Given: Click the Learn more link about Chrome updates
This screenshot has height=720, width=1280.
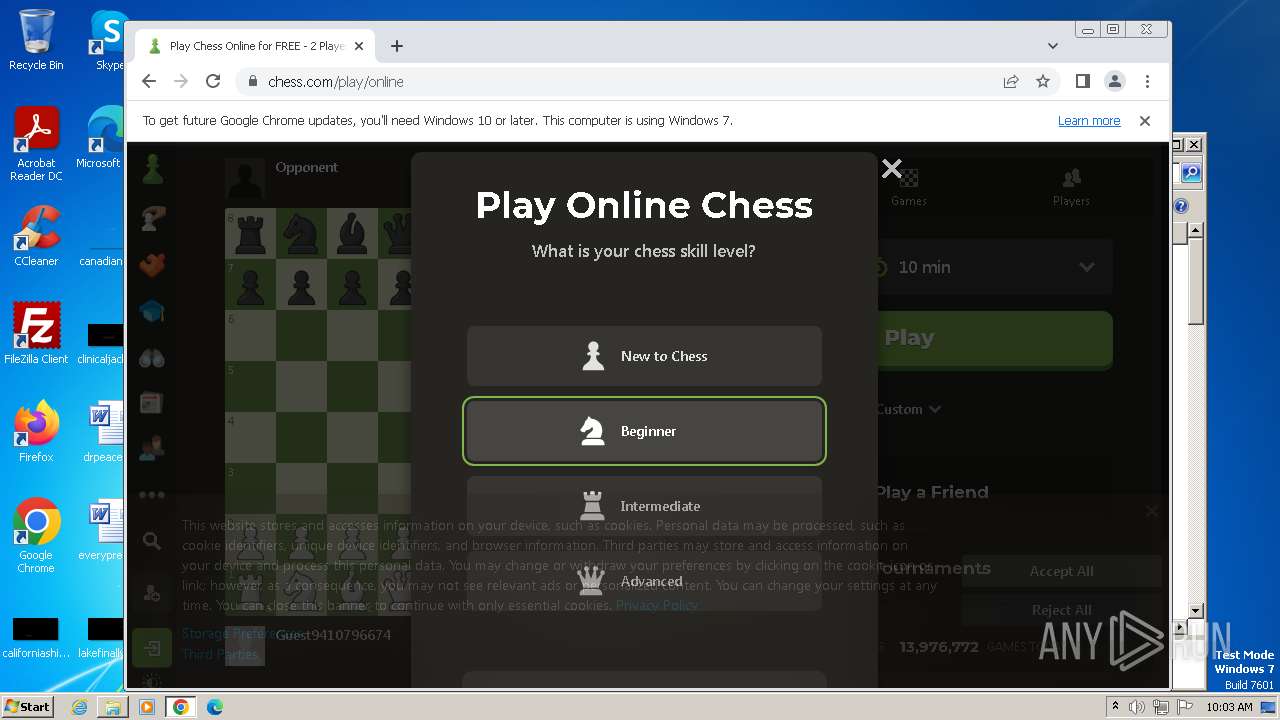Looking at the screenshot, I should pyautogui.click(x=1089, y=121).
